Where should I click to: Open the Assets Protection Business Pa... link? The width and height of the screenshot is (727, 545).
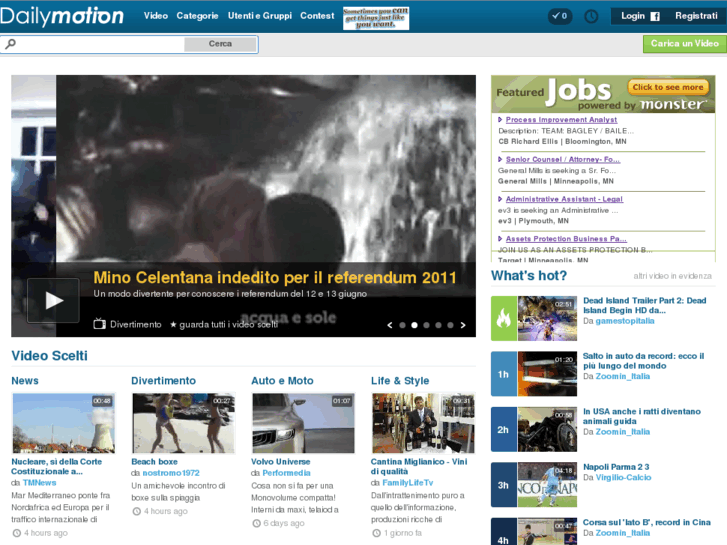tap(566, 239)
